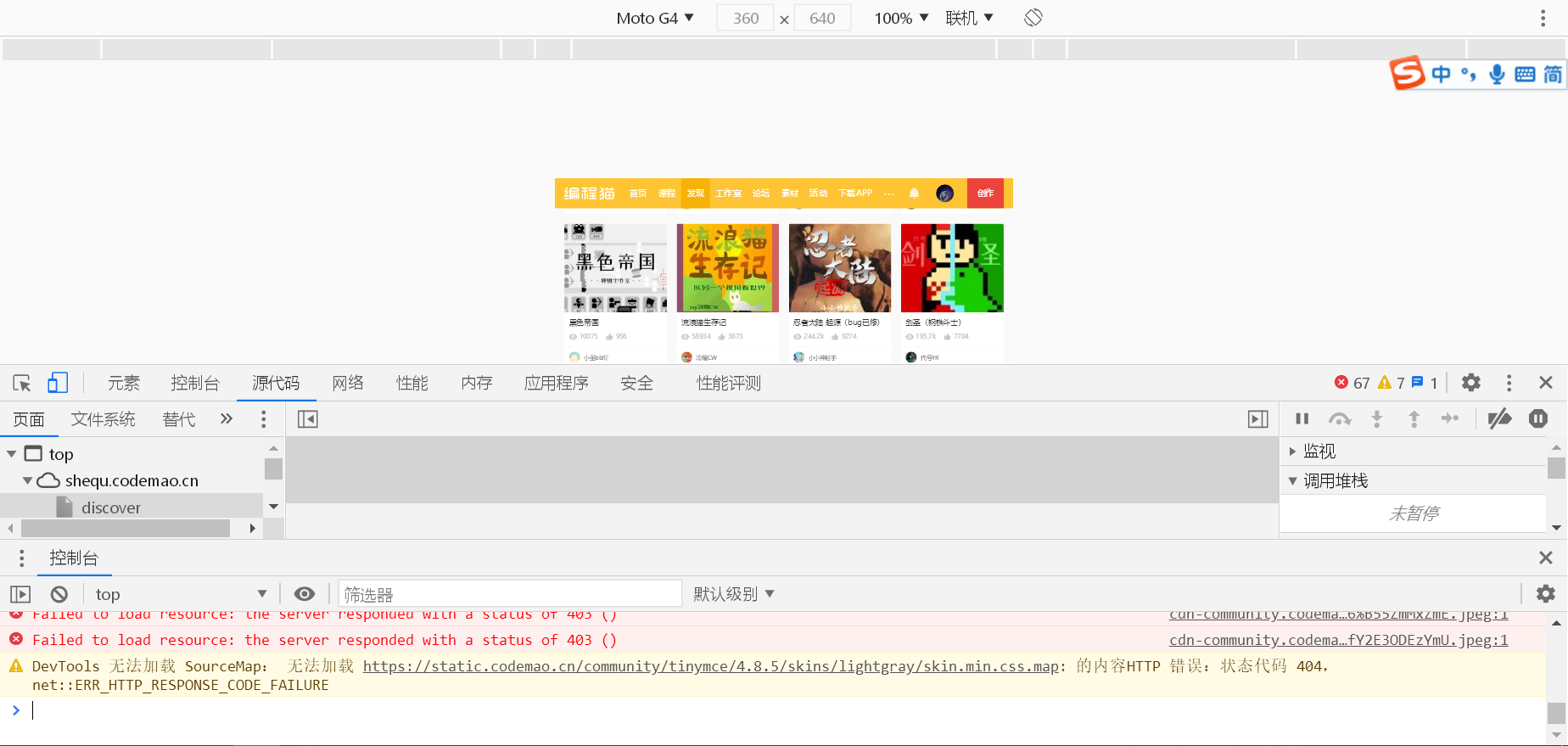
Task: Toggle pause on exceptions
Action: 1538,418
